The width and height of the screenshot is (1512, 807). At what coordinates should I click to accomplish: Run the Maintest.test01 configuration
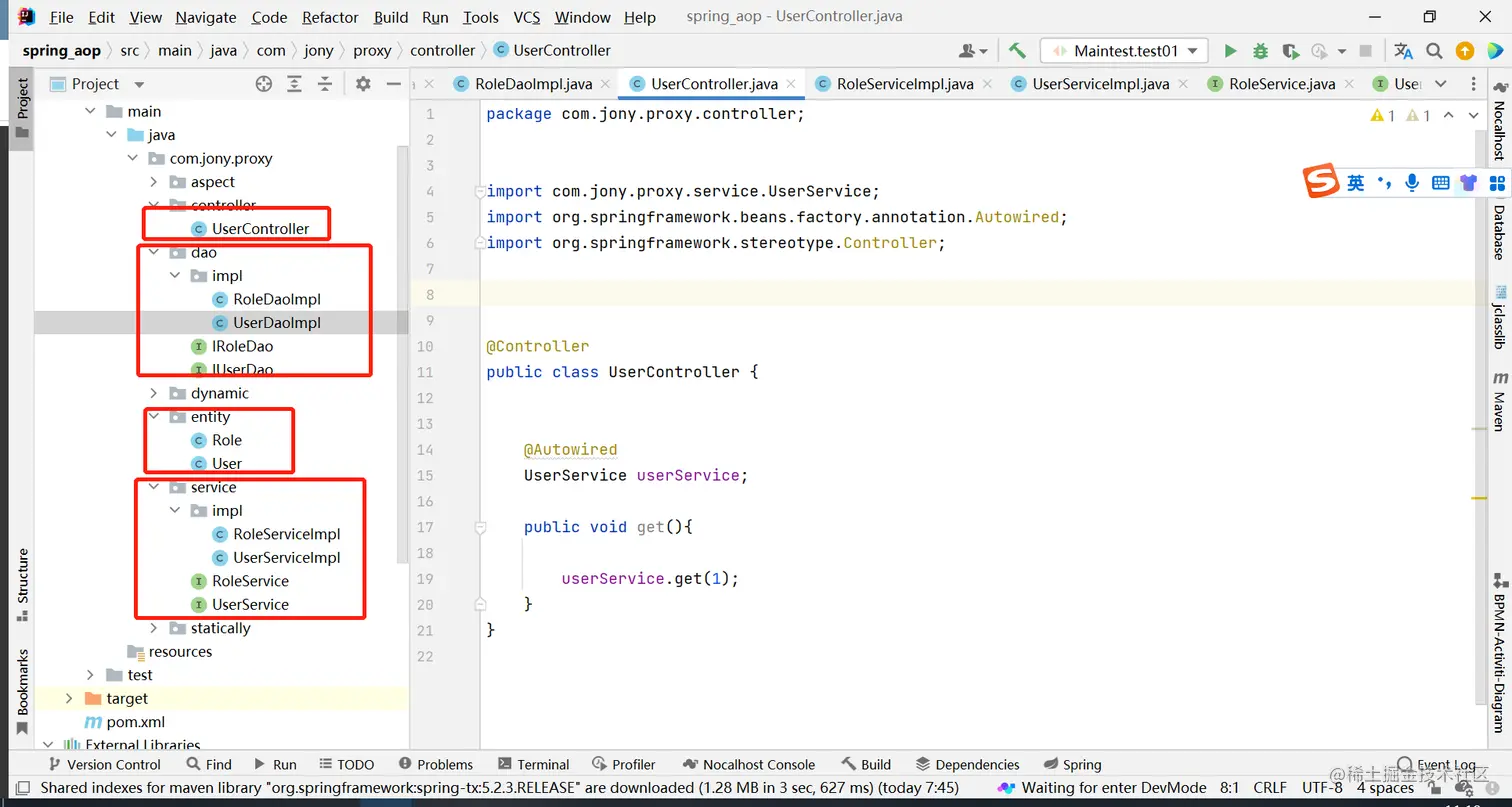point(1230,51)
